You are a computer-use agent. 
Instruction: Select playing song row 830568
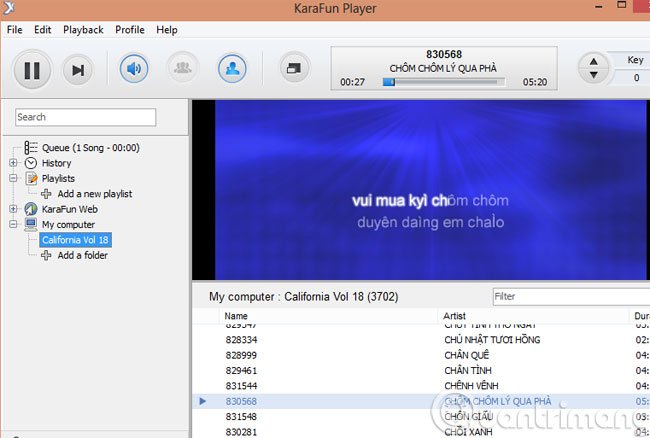click(421, 401)
